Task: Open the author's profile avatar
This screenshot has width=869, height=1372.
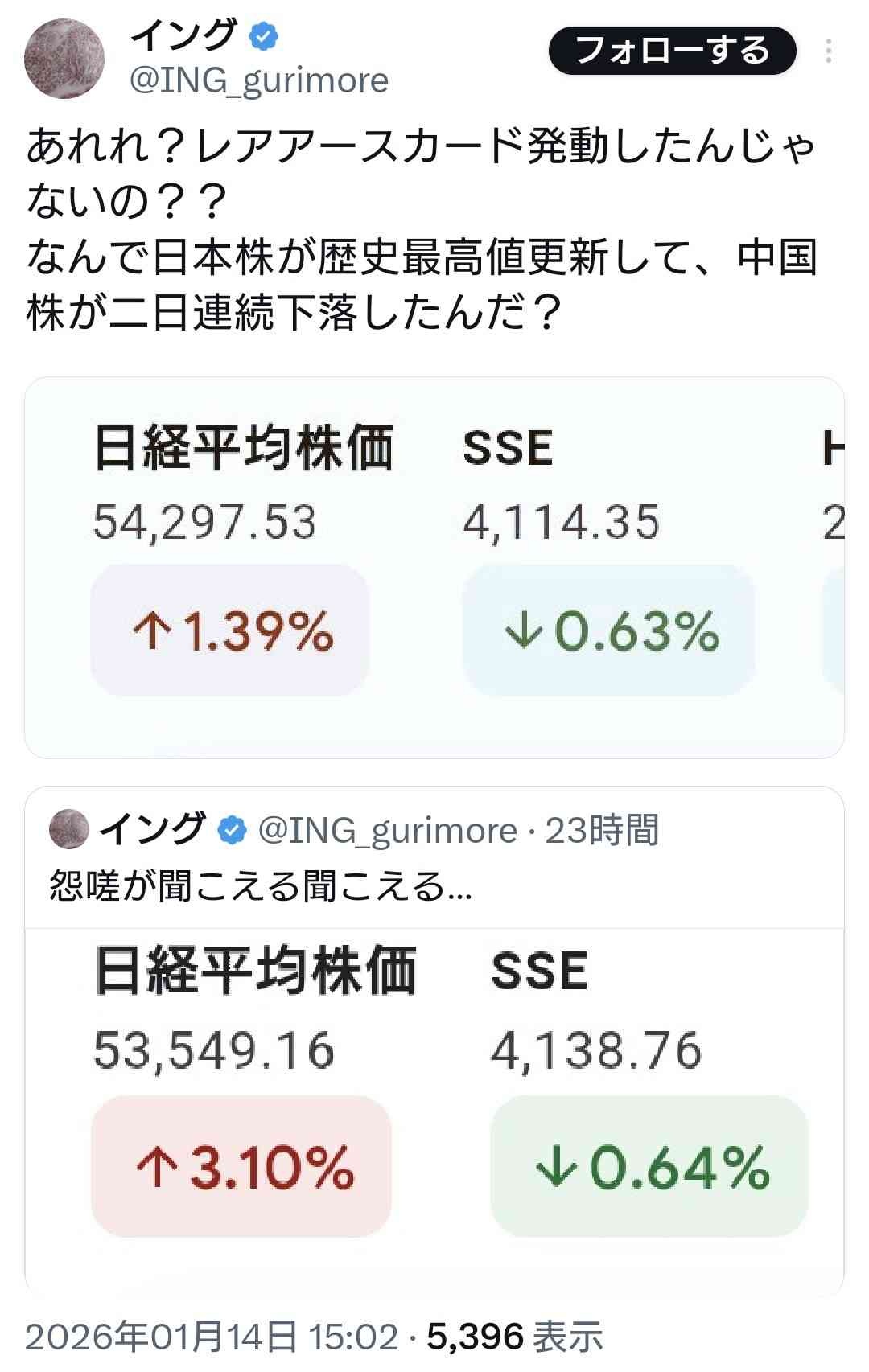Action: click(x=64, y=59)
